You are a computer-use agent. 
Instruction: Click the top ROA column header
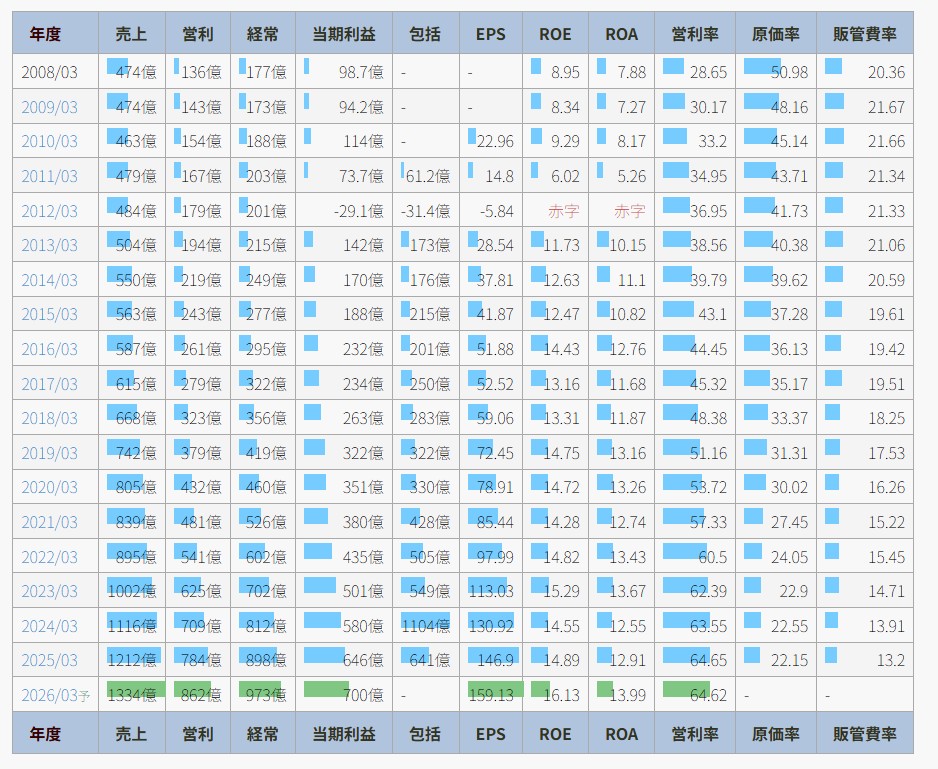click(x=622, y=34)
